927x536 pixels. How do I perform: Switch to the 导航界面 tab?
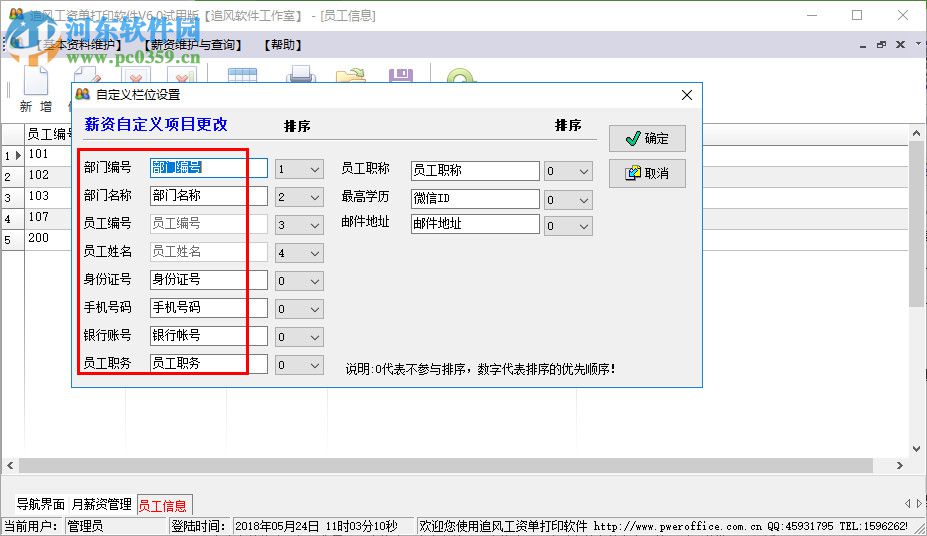(40, 504)
